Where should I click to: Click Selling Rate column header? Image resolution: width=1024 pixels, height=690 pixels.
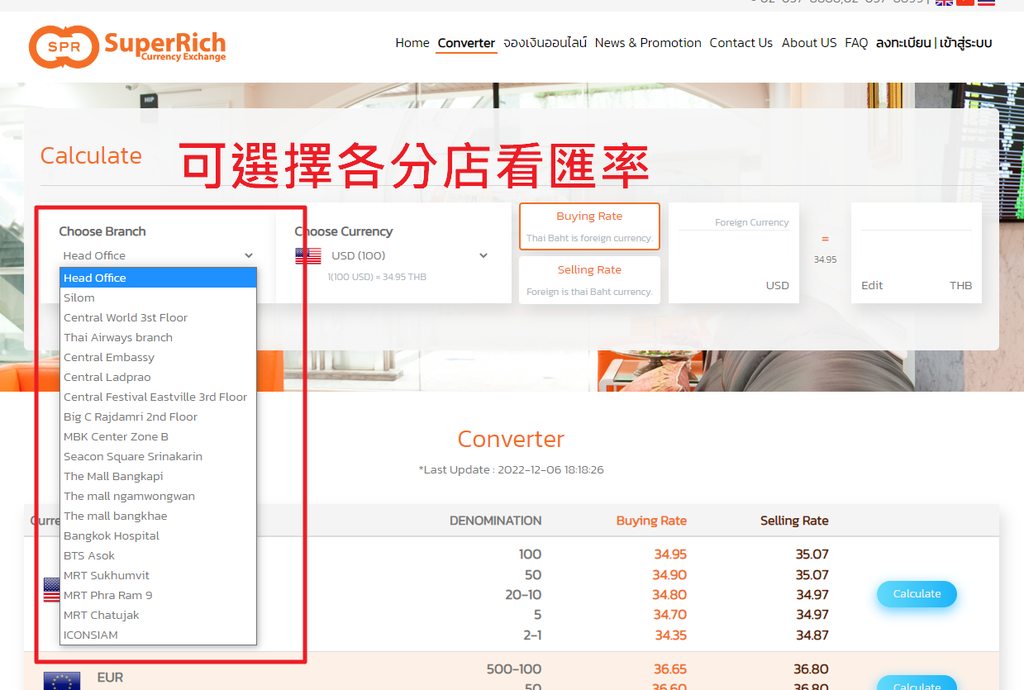tap(794, 521)
